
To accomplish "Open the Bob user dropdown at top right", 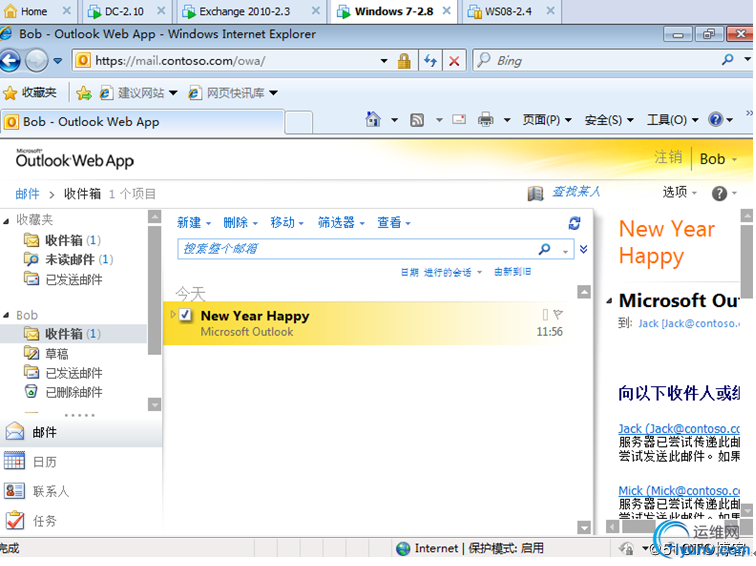I will [x=718, y=159].
